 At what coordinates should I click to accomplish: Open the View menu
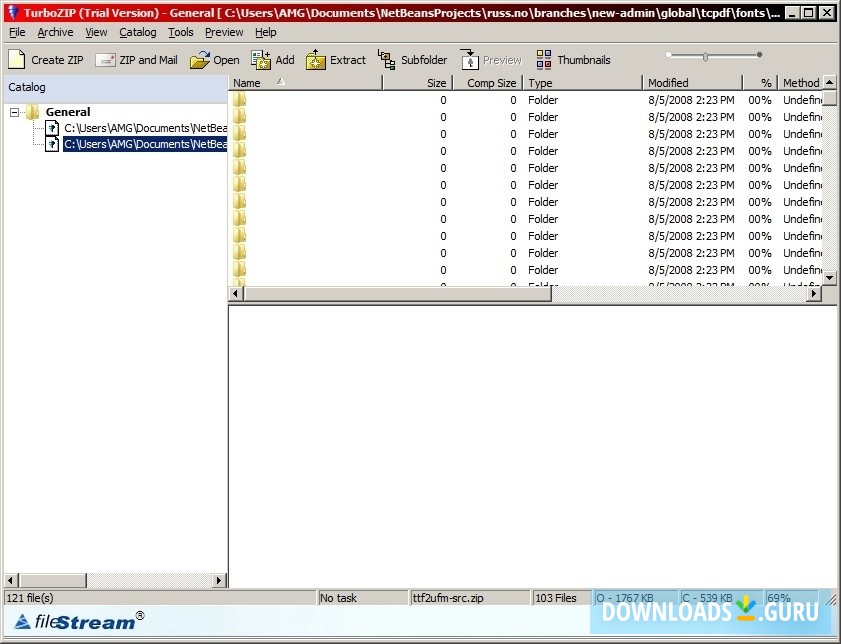click(x=96, y=32)
